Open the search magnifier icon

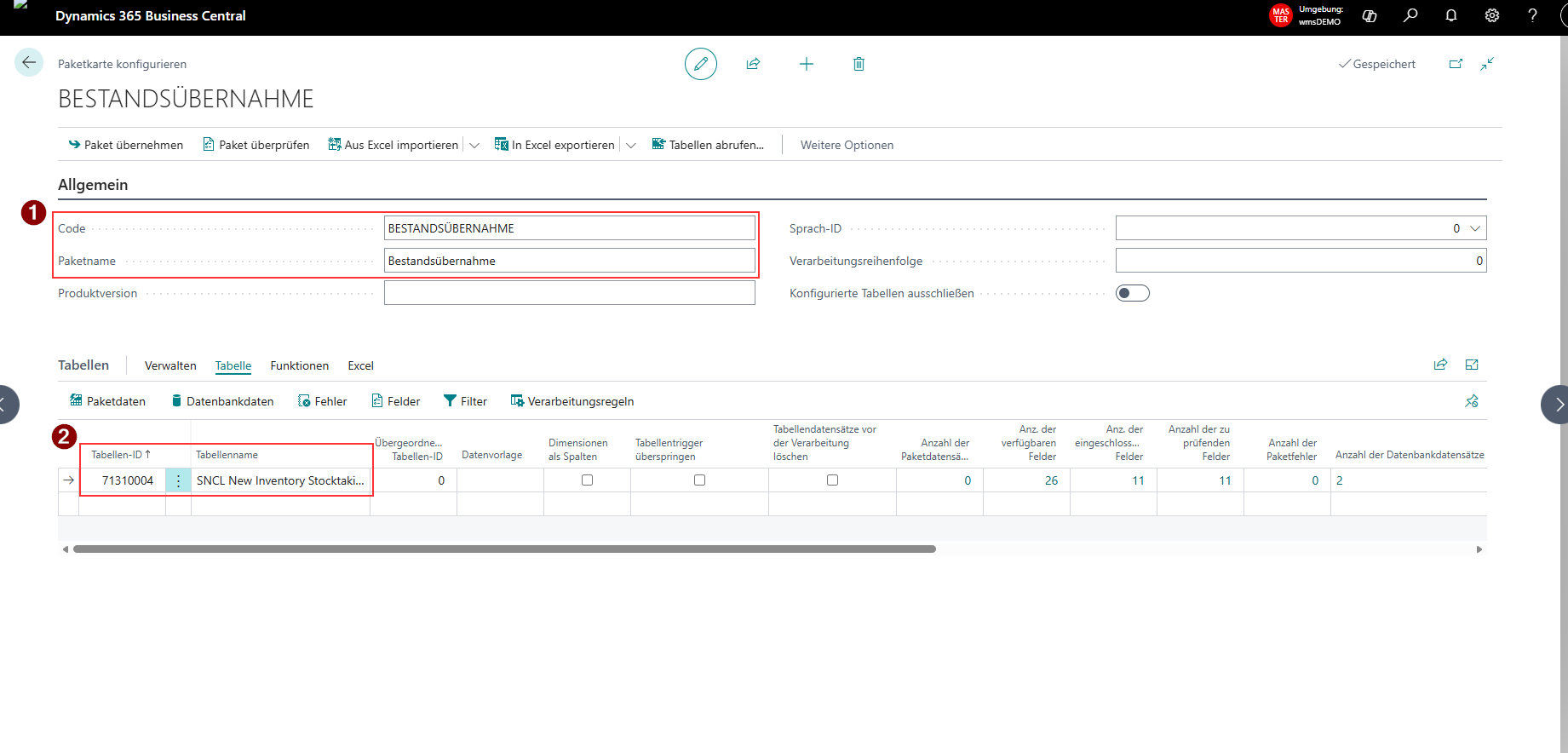point(1410,15)
